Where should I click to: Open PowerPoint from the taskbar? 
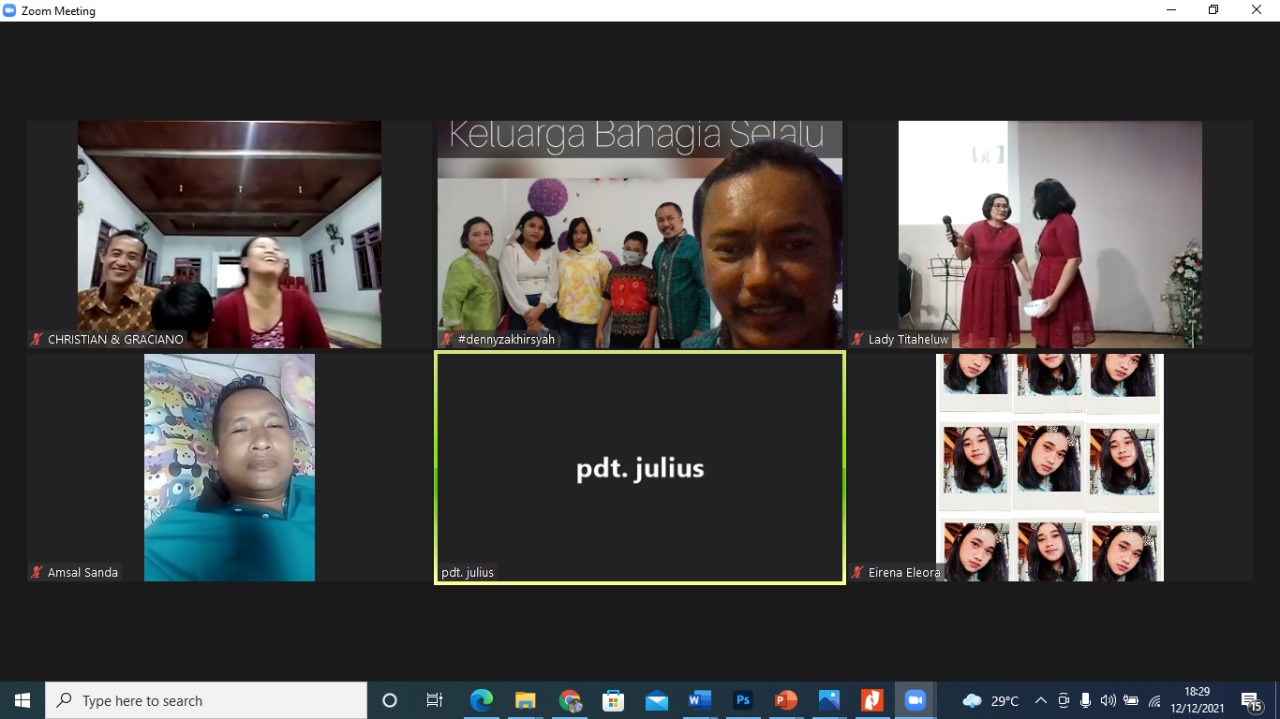(x=786, y=701)
